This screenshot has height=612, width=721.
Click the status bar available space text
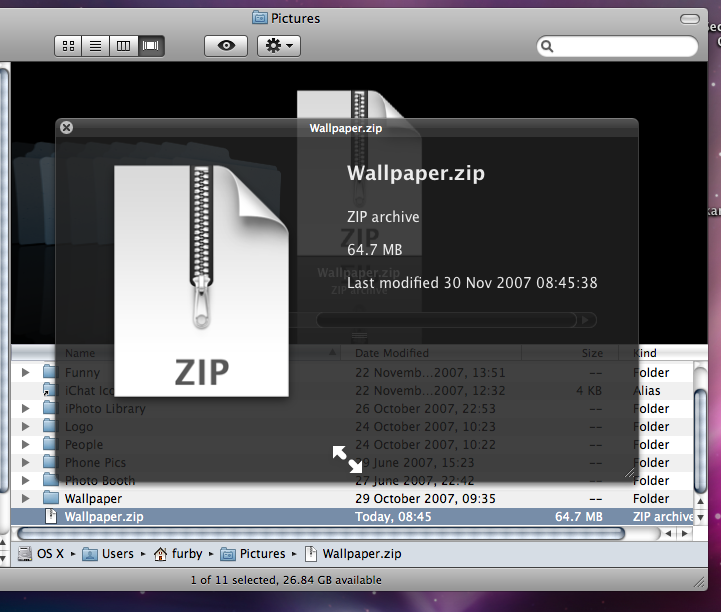click(x=332, y=580)
